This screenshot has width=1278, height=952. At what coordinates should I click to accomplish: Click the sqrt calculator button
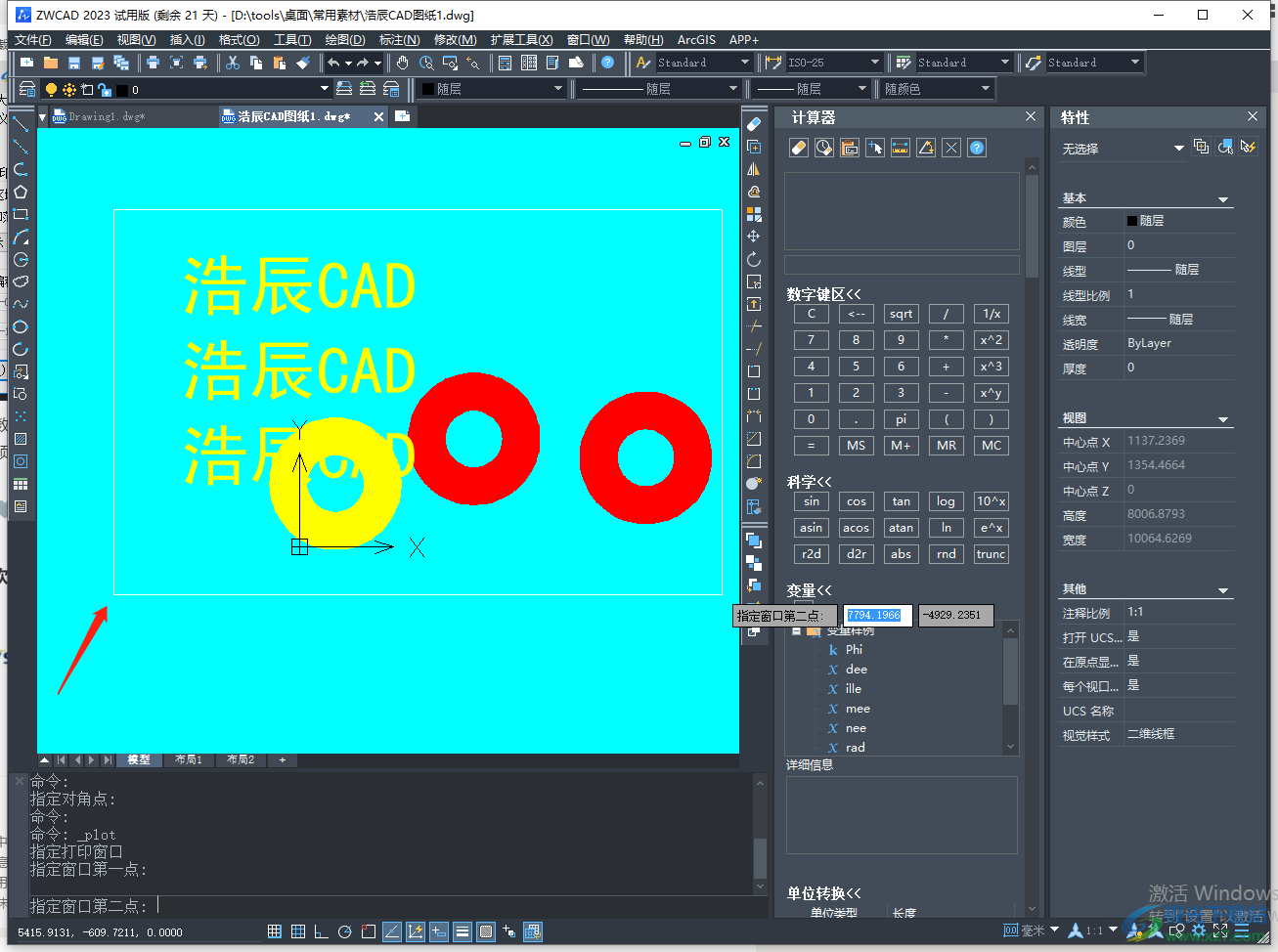tap(902, 314)
